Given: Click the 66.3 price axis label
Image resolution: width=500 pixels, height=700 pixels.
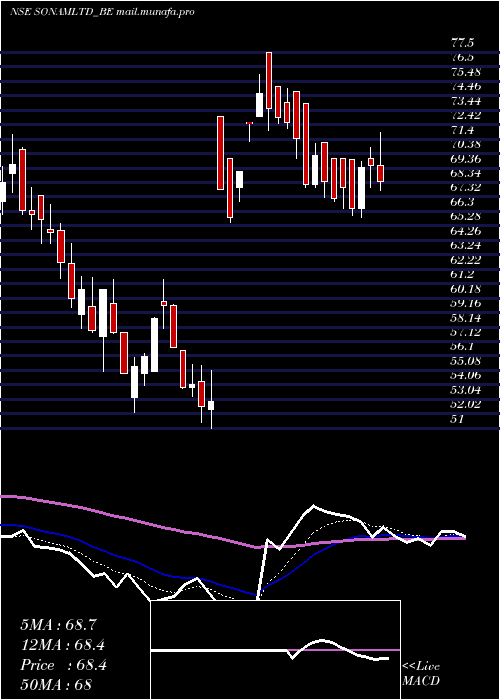Looking at the screenshot, I should (462, 202).
